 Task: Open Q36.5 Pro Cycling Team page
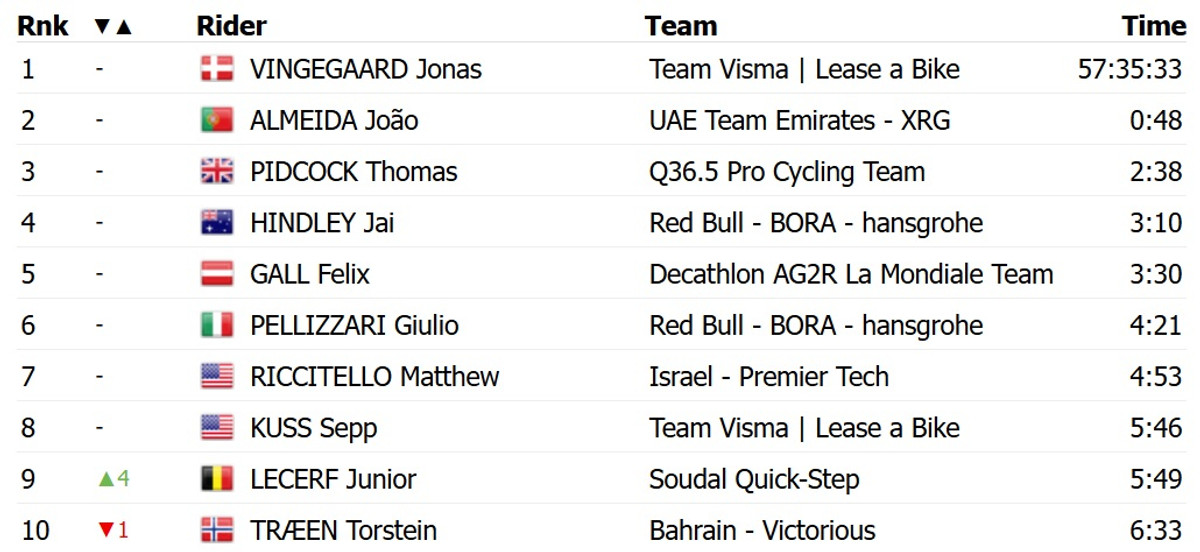click(x=786, y=172)
